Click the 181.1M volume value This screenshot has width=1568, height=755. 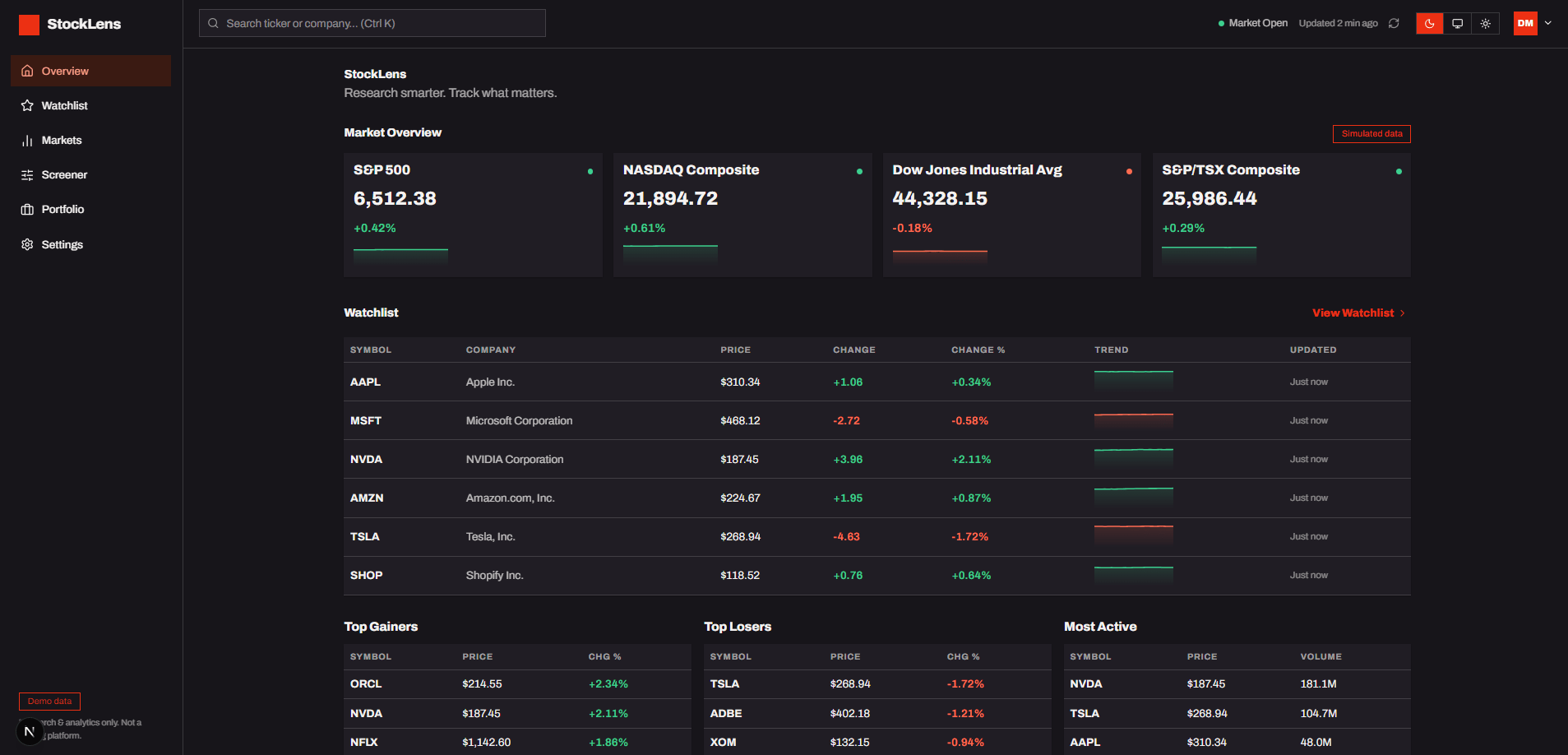[1319, 684]
